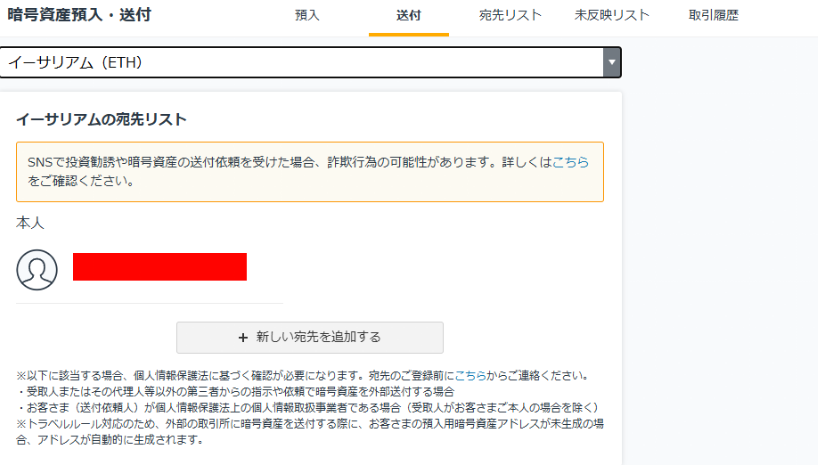This screenshot has height=467, width=818.
Task: Open the 預入 tab
Action: pyautogui.click(x=307, y=16)
